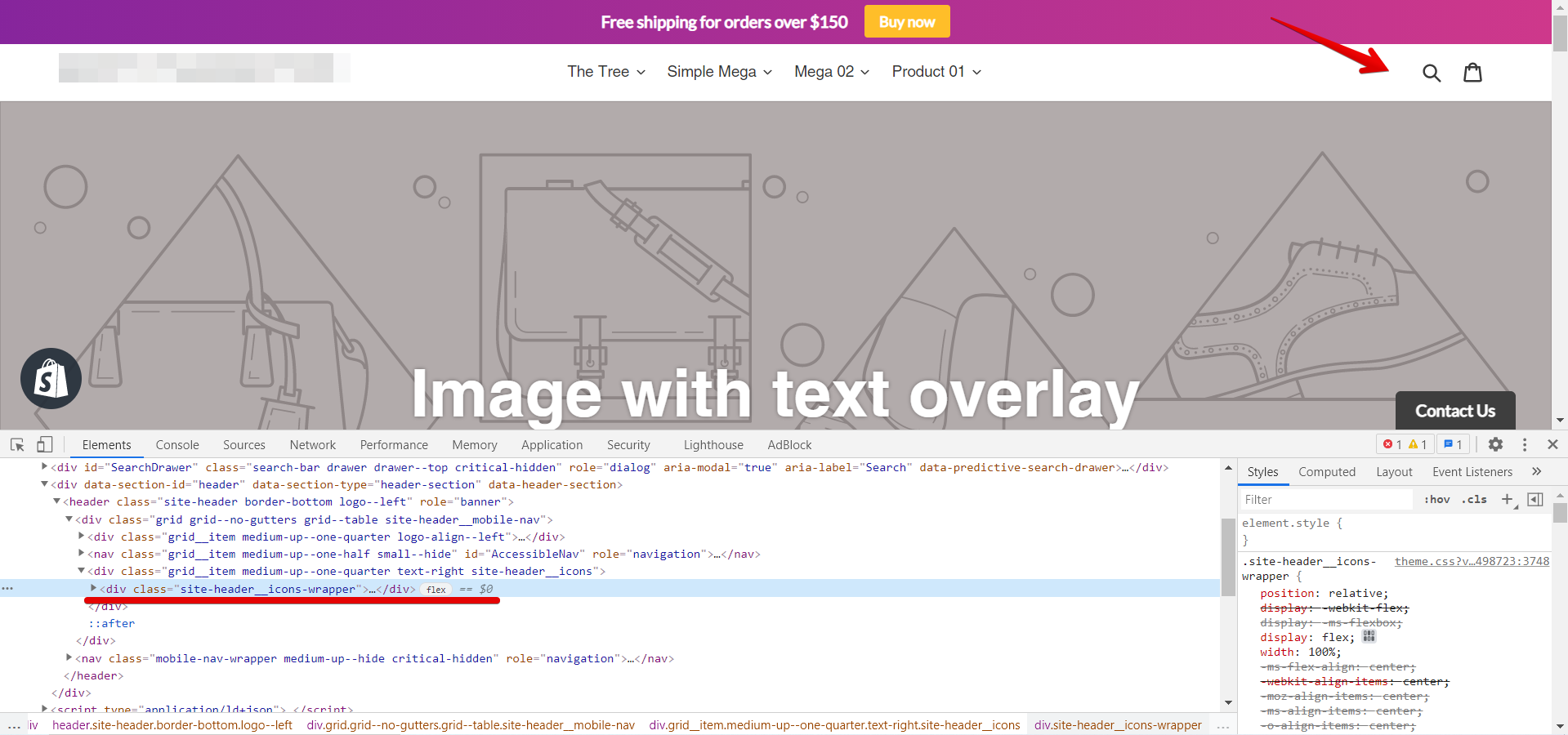Collapse the grid--no-gutters div node

(69, 519)
